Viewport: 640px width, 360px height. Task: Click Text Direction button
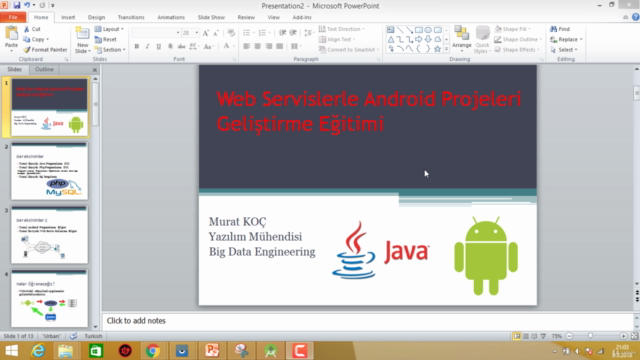pyautogui.click(x=342, y=29)
